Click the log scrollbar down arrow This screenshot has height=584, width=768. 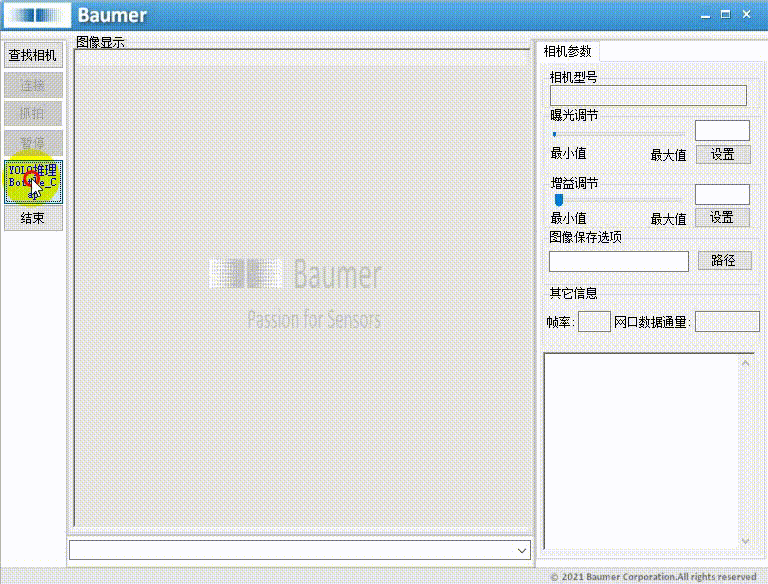pos(745,541)
